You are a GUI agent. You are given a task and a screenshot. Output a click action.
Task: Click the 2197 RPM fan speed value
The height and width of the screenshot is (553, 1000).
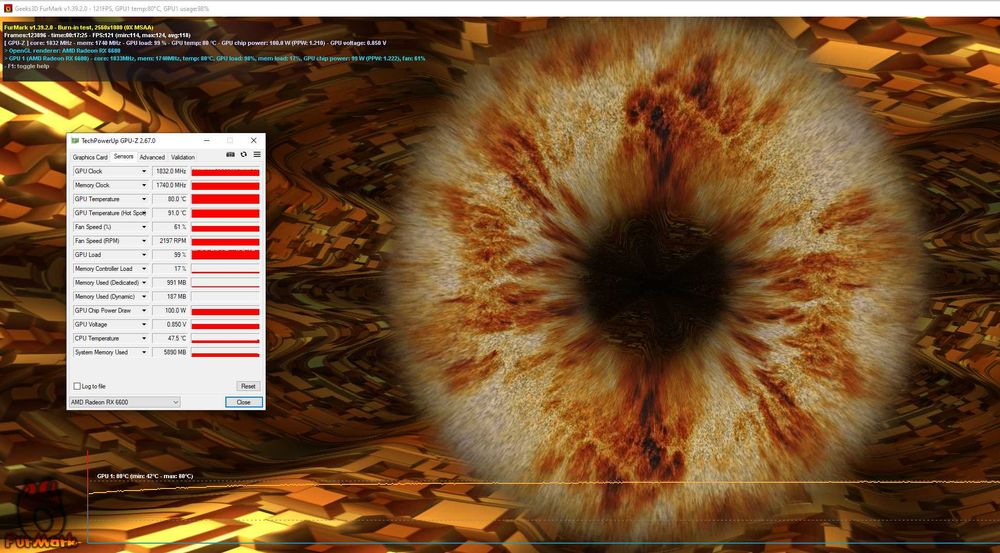click(170, 241)
